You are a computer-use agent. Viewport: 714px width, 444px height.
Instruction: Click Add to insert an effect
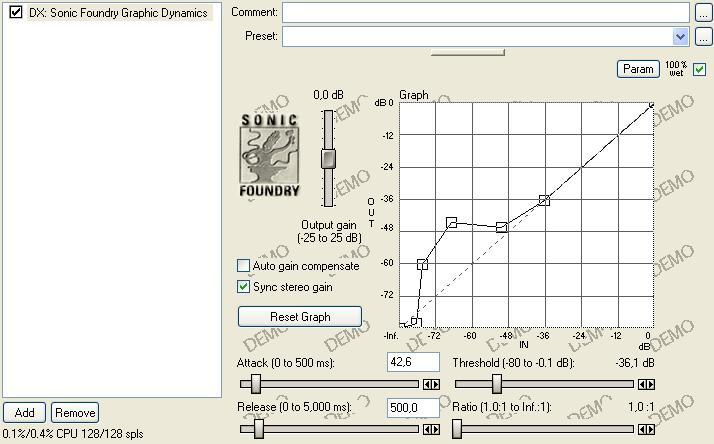(24, 412)
